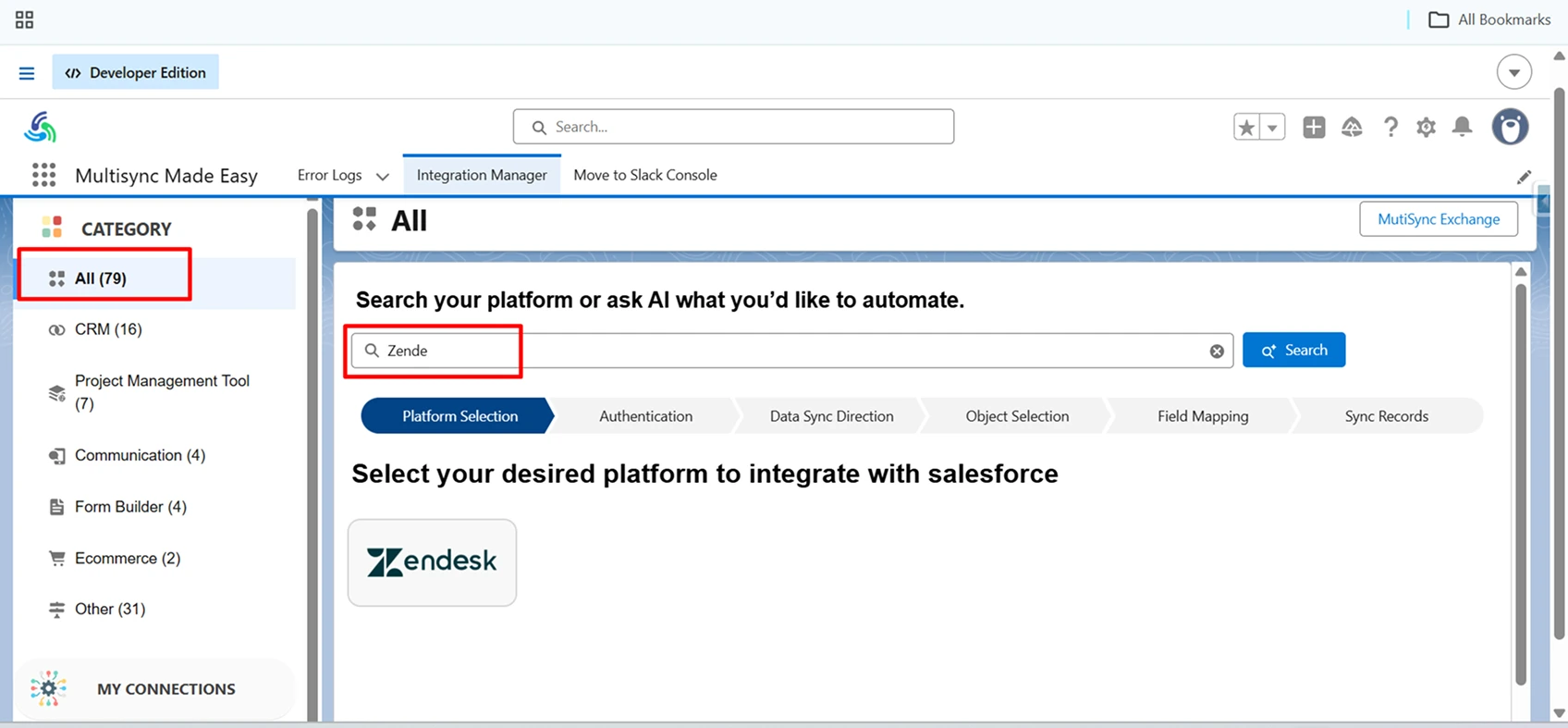Click the page scrollbar down arrow
Screen dimensions: 1568x728
(x=1560, y=713)
